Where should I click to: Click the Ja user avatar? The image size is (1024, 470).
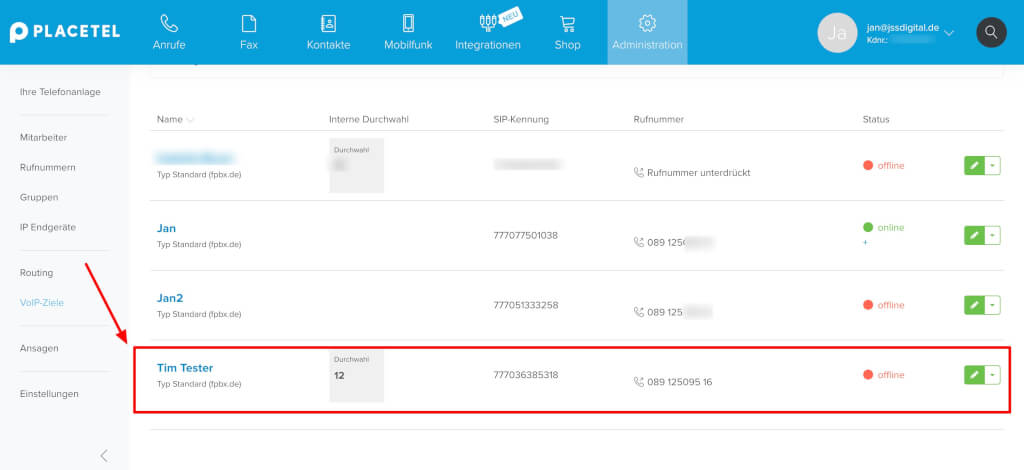click(837, 33)
